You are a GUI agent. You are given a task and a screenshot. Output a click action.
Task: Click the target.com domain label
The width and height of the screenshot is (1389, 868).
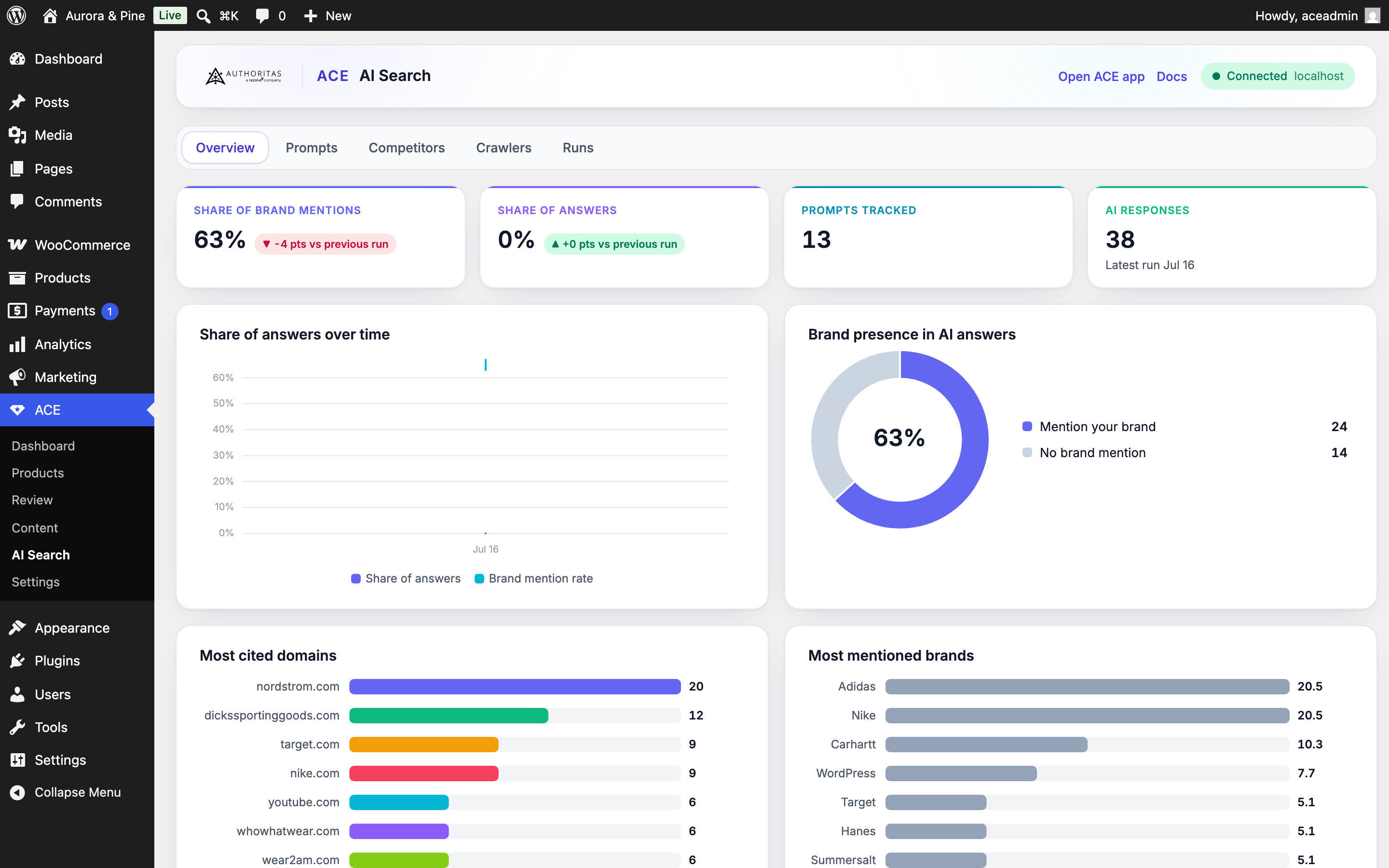coord(310,744)
